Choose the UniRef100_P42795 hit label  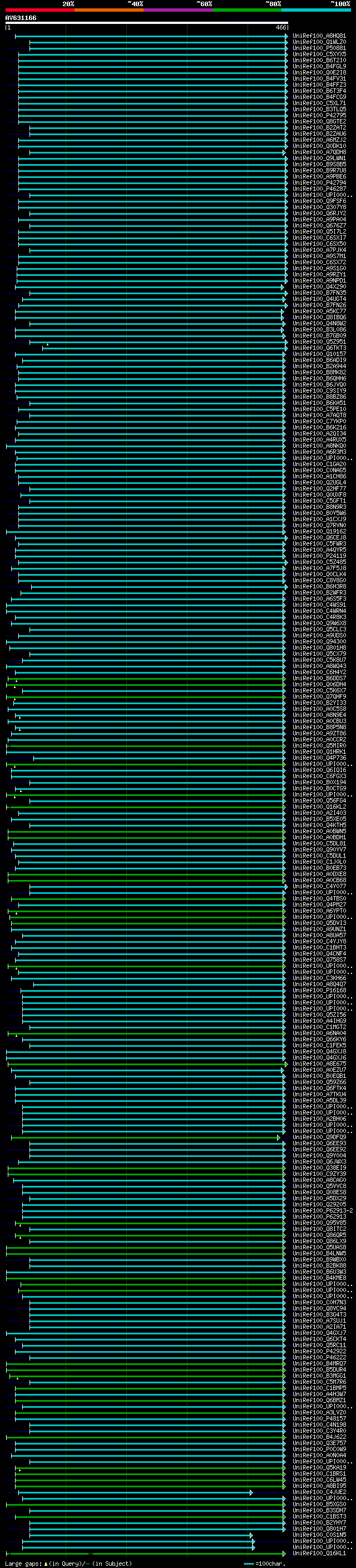(319, 115)
